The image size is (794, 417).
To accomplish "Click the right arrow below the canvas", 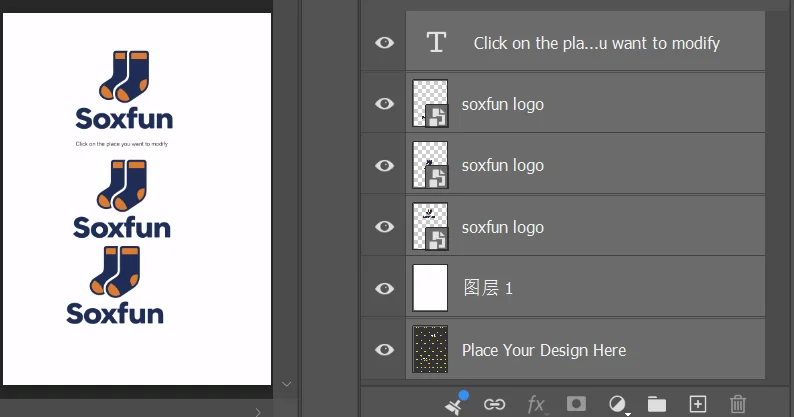I will point(258,412).
